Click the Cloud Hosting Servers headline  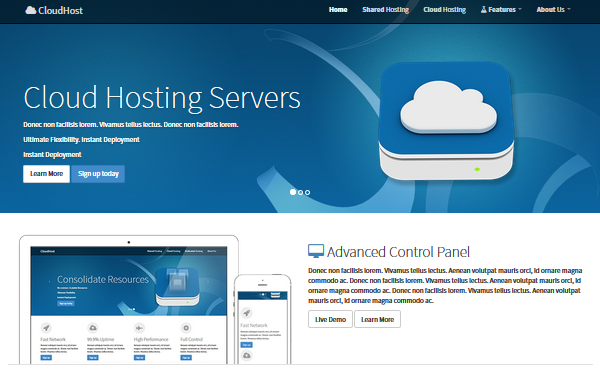pos(162,98)
